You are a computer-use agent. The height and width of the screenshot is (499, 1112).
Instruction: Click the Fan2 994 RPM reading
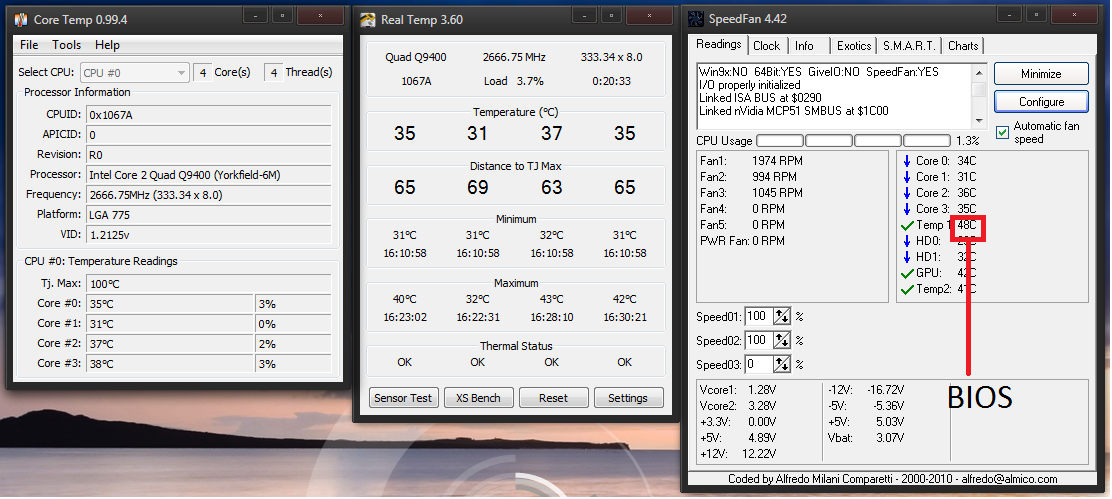[x=774, y=176]
